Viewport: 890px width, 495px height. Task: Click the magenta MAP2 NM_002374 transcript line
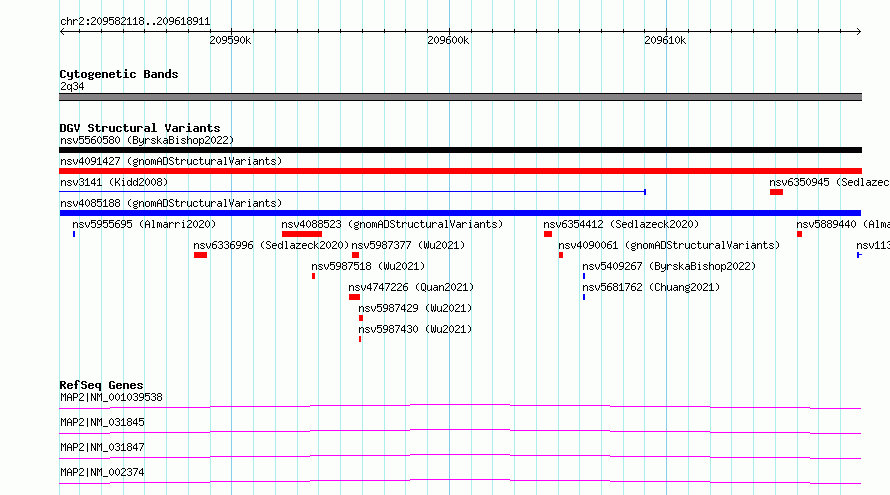(x=460, y=481)
